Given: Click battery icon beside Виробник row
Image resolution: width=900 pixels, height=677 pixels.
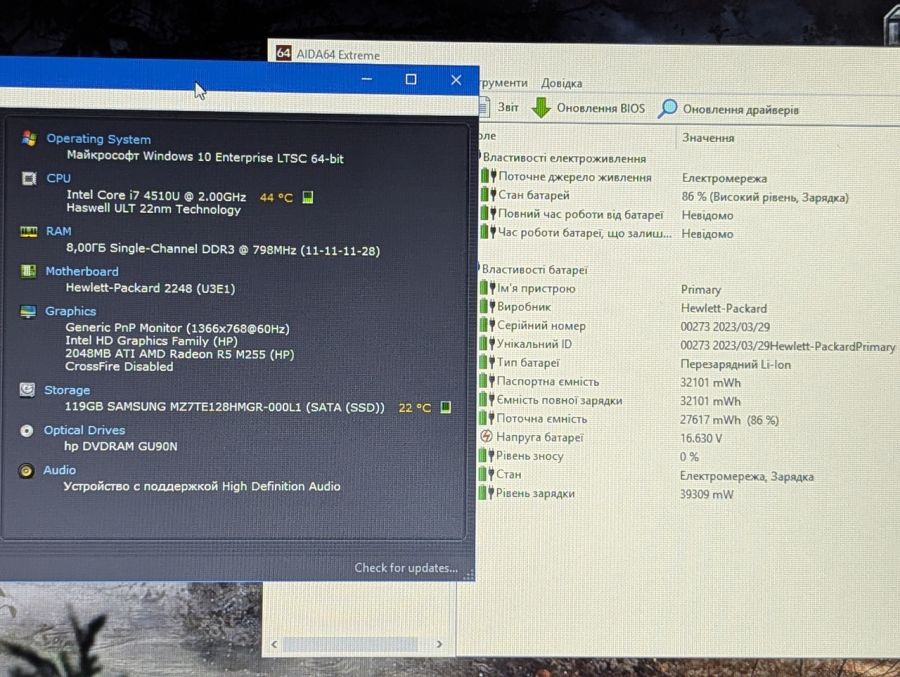Looking at the screenshot, I should tap(487, 306).
